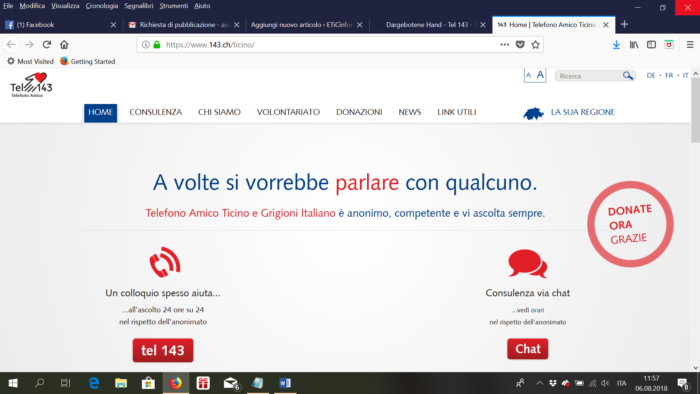The image size is (700, 394).
Task: Click the browser forward arrow
Action: [29, 45]
